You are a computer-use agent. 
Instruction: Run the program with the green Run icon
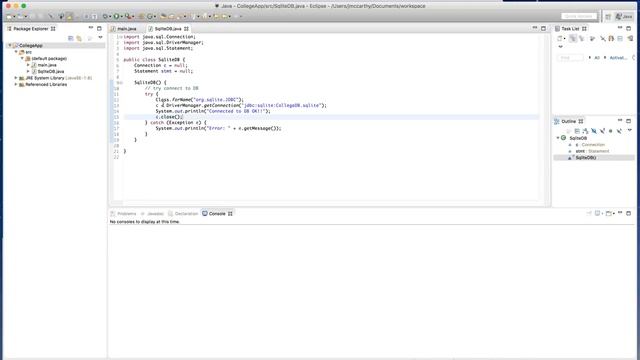pos(116,16)
